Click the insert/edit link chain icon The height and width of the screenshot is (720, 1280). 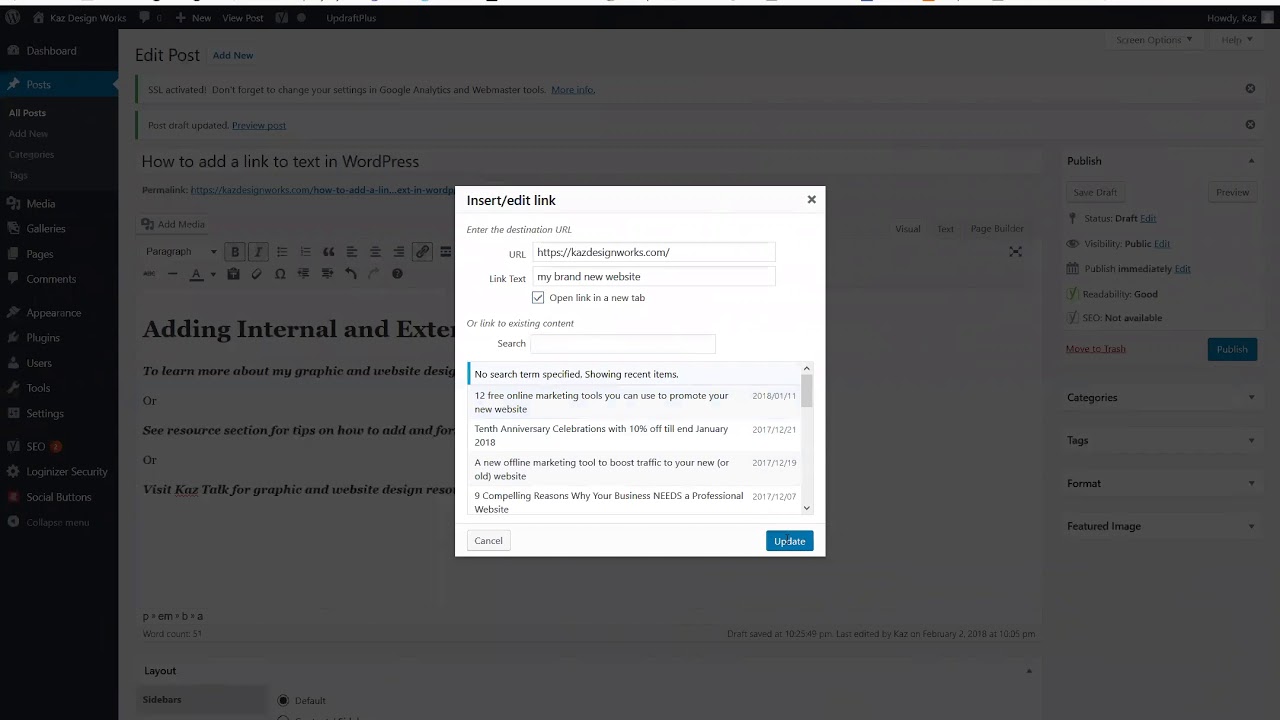[422, 252]
